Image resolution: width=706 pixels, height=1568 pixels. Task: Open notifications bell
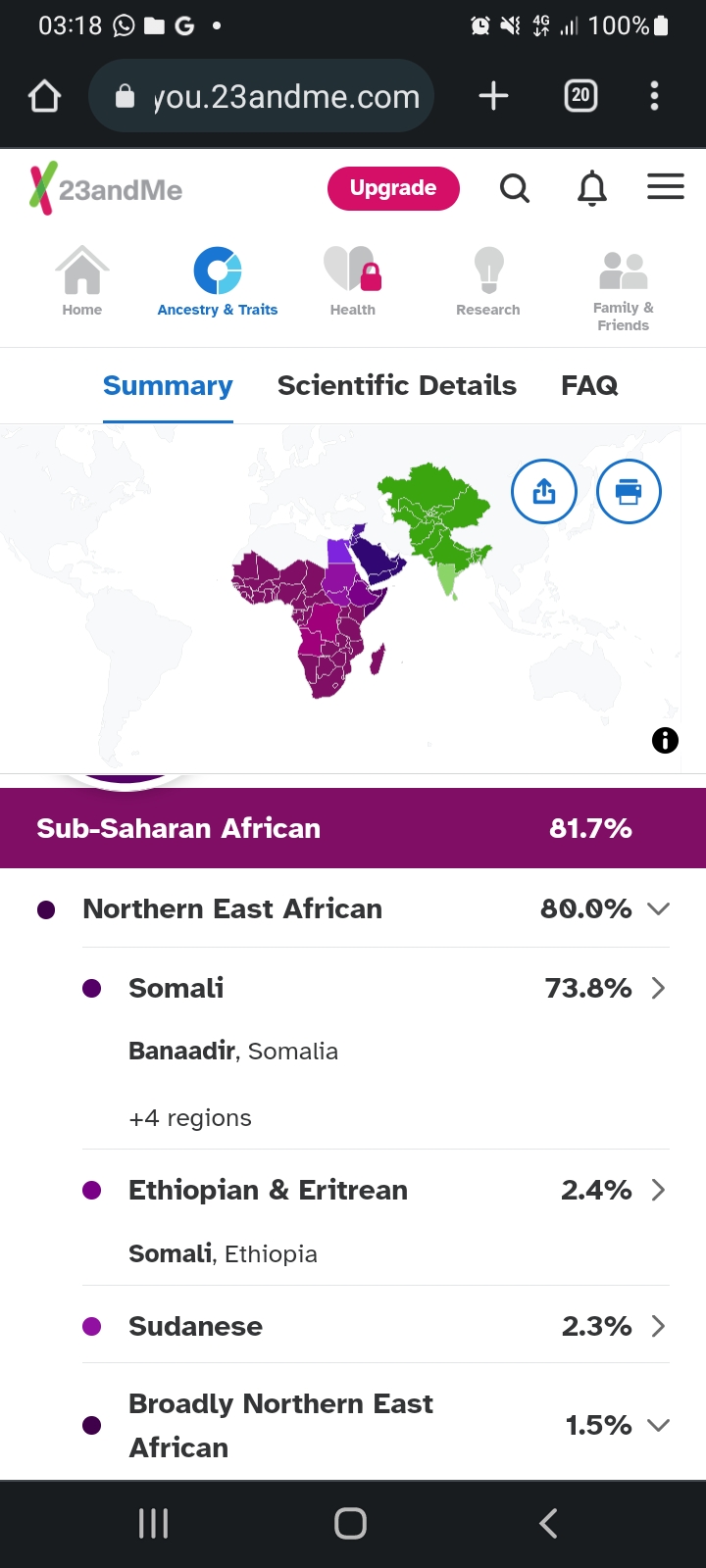591,187
